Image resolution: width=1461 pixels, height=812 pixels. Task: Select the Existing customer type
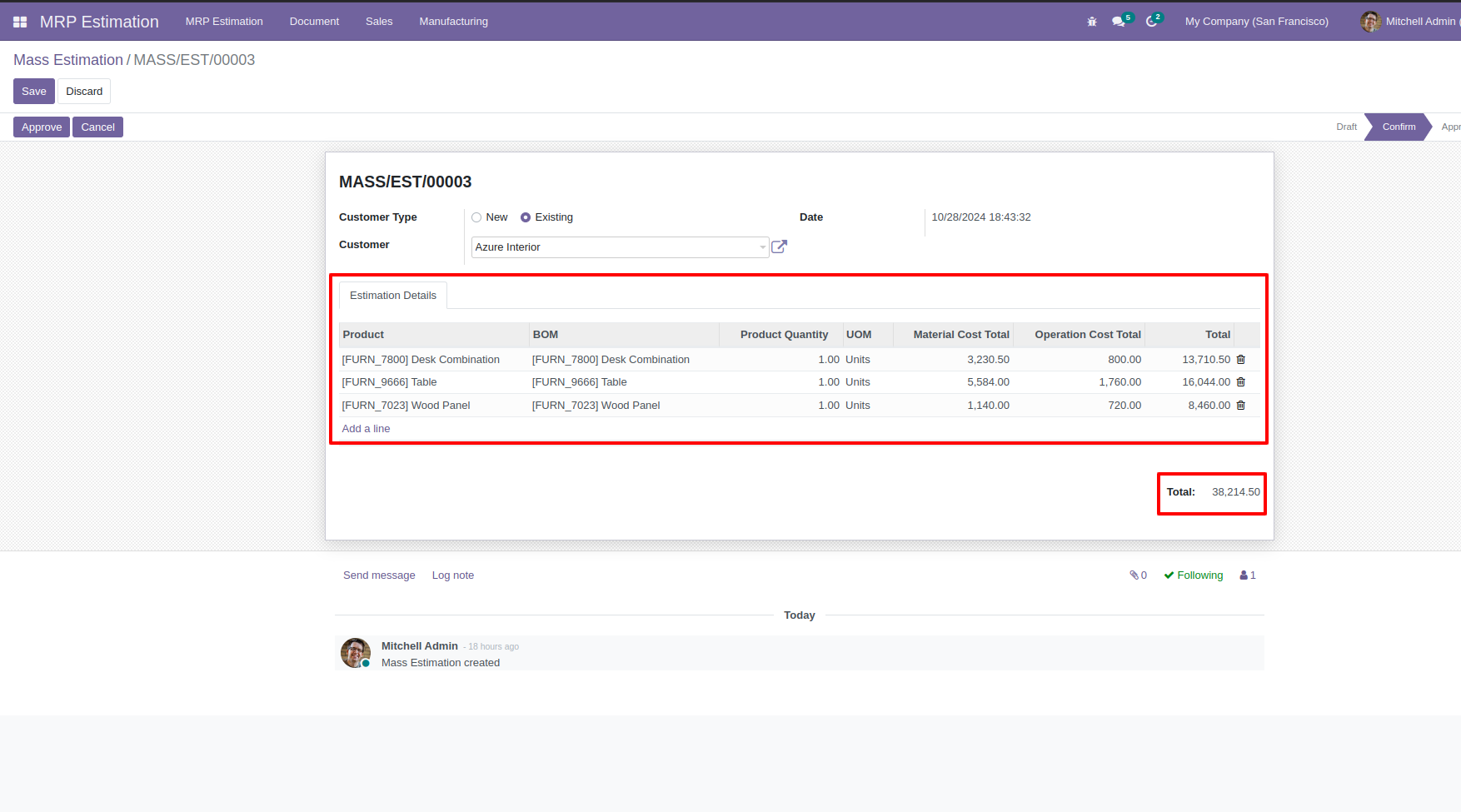[526, 217]
